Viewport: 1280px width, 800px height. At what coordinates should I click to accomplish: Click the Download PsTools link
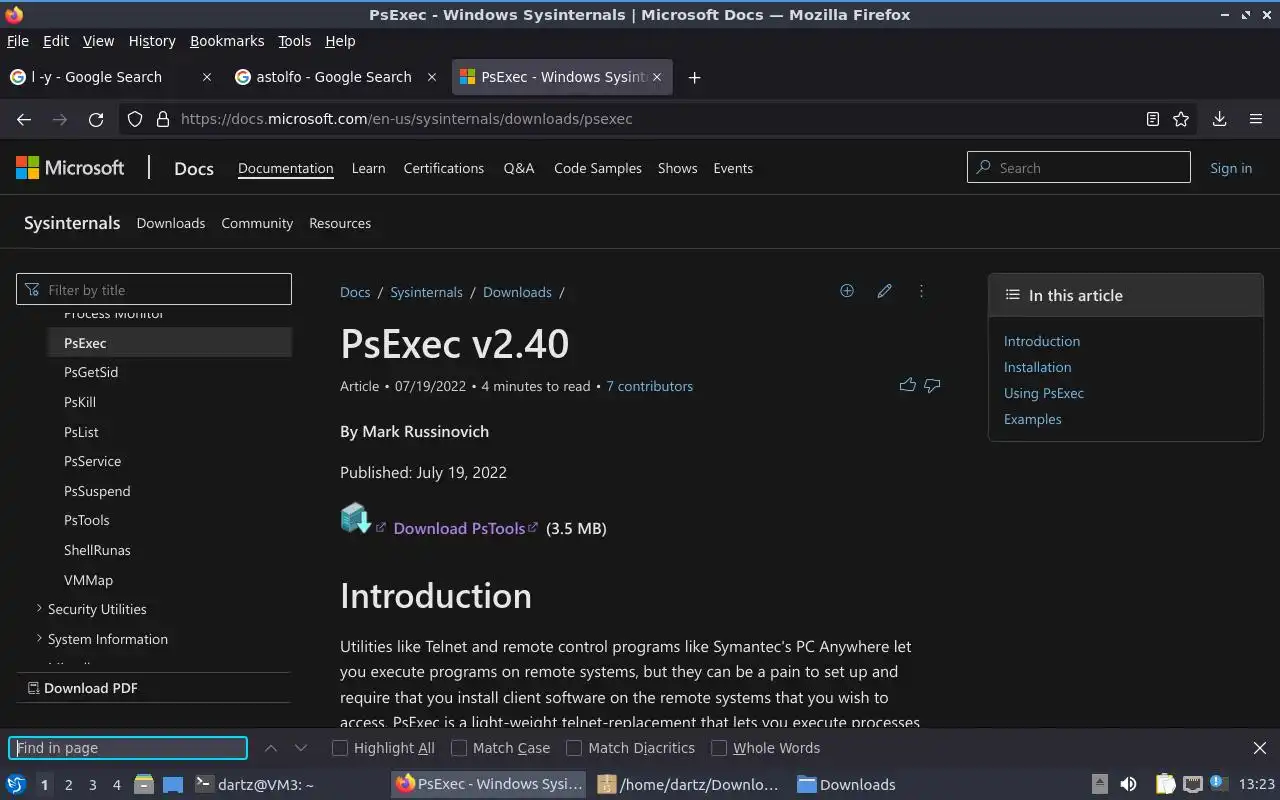[459, 528]
